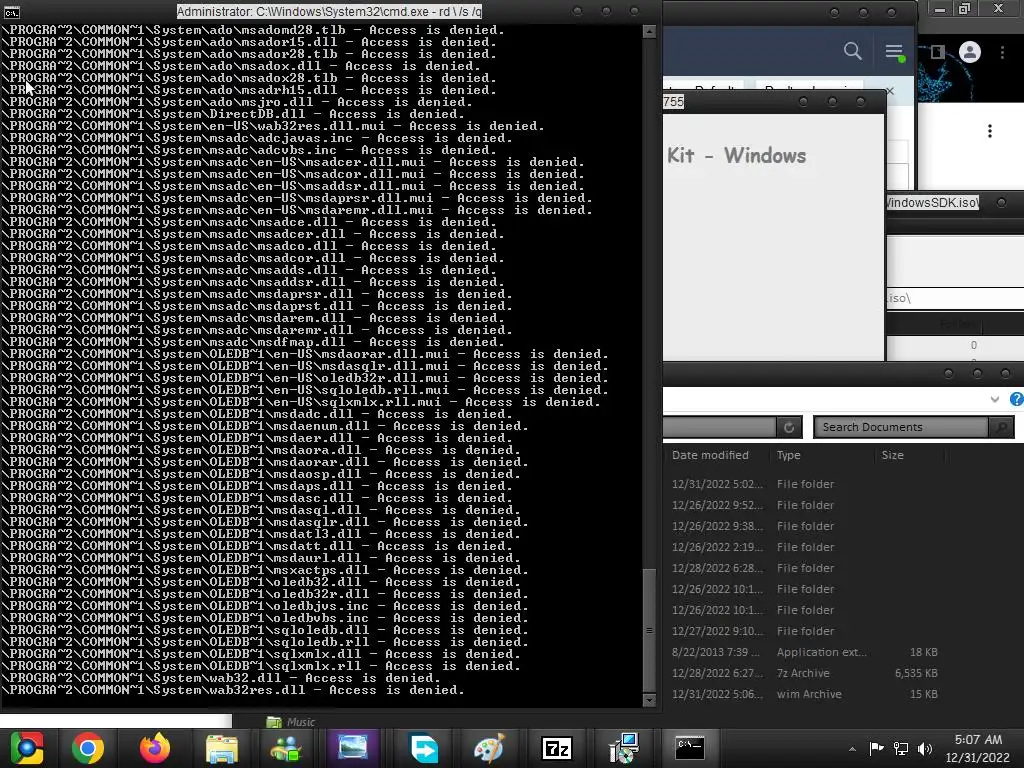Image resolution: width=1024 pixels, height=768 pixels.
Task: Click the Kit - Windows heading text
Action: point(737,155)
